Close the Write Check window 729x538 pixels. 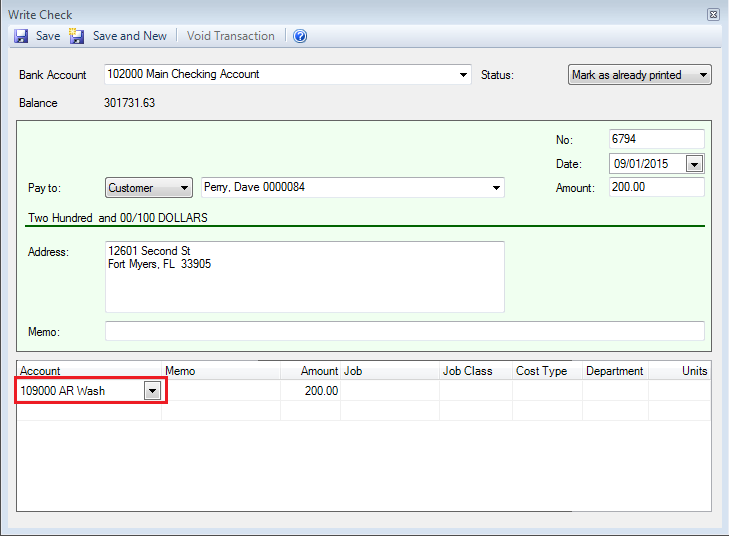click(713, 15)
